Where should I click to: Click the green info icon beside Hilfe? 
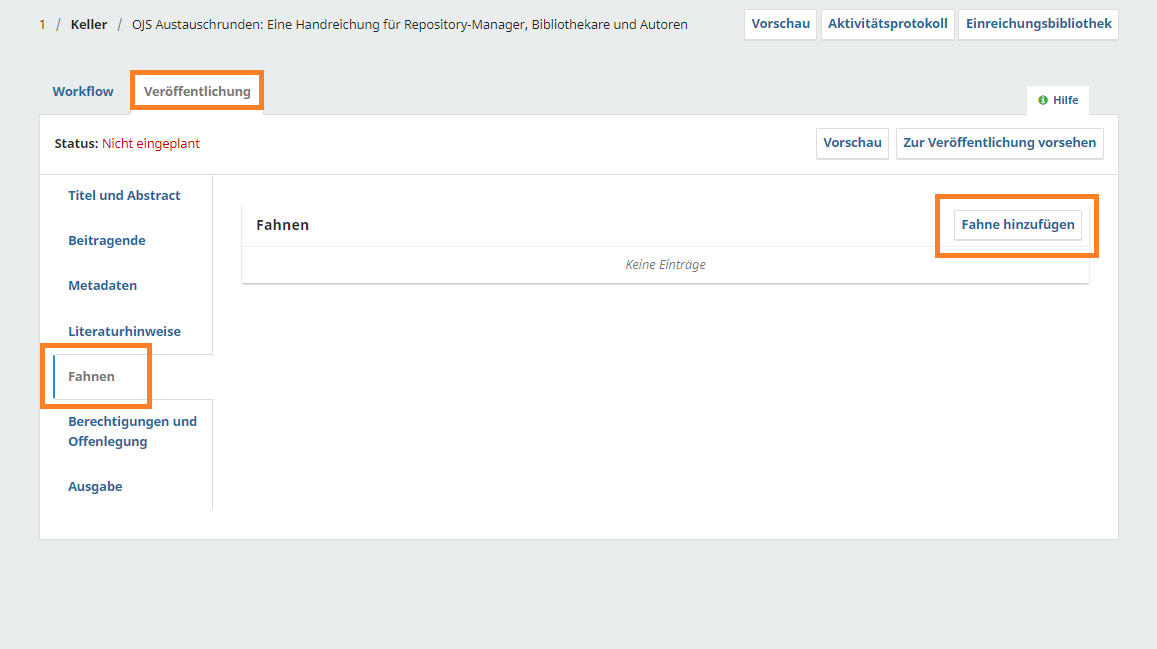tap(1043, 100)
